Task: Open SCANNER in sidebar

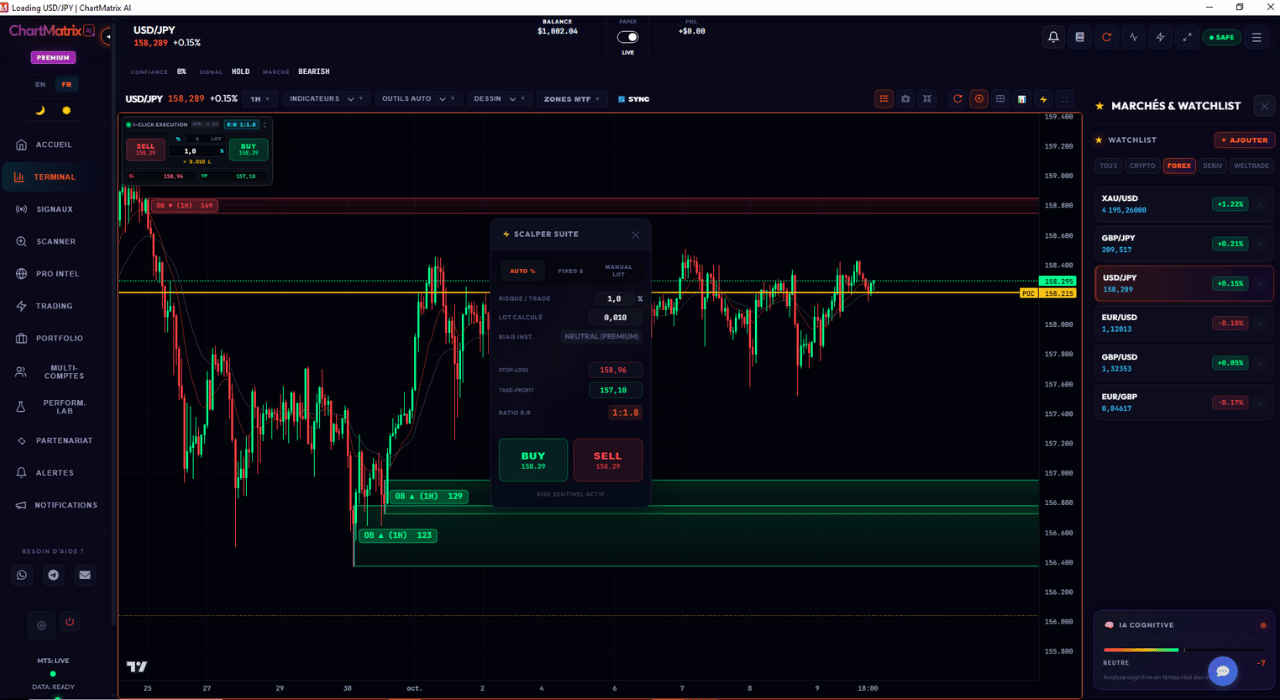Action: point(57,241)
